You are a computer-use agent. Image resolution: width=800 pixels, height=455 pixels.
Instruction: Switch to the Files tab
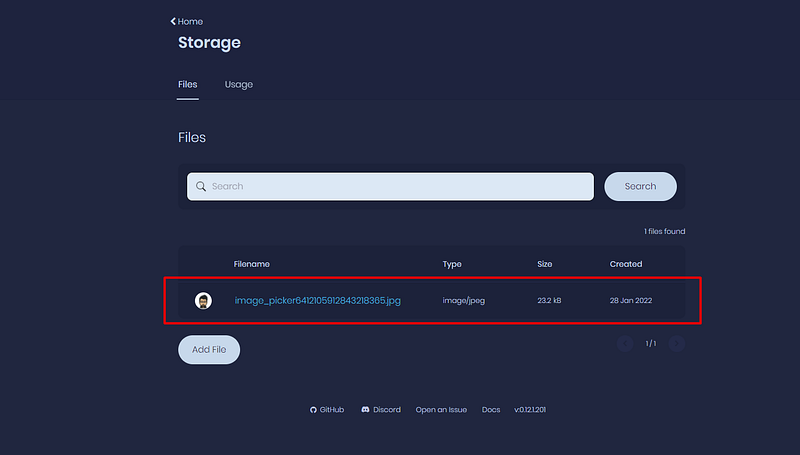click(x=188, y=85)
